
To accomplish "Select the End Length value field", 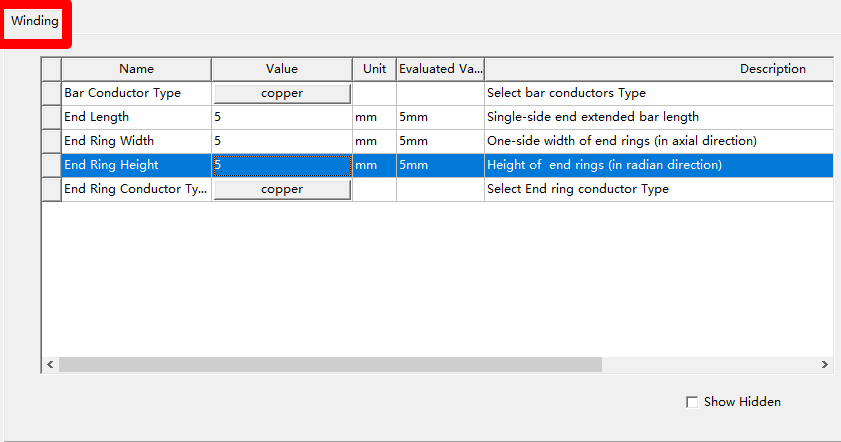I will 281,117.
